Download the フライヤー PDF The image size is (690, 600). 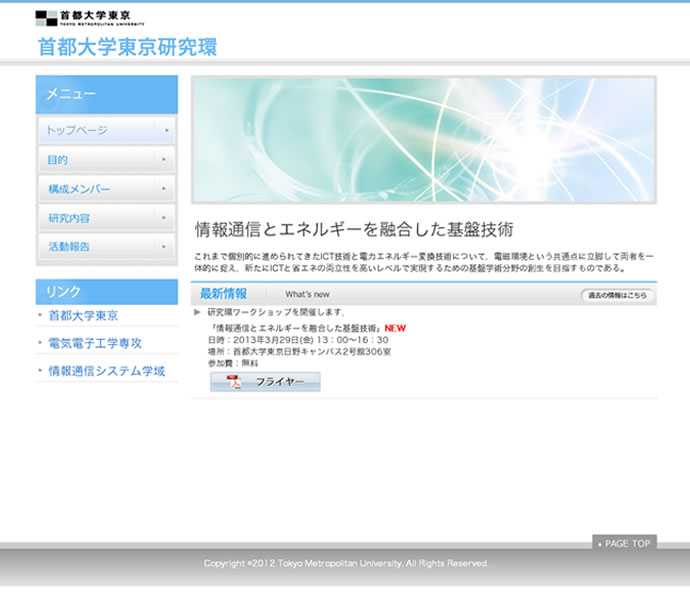pos(265,382)
